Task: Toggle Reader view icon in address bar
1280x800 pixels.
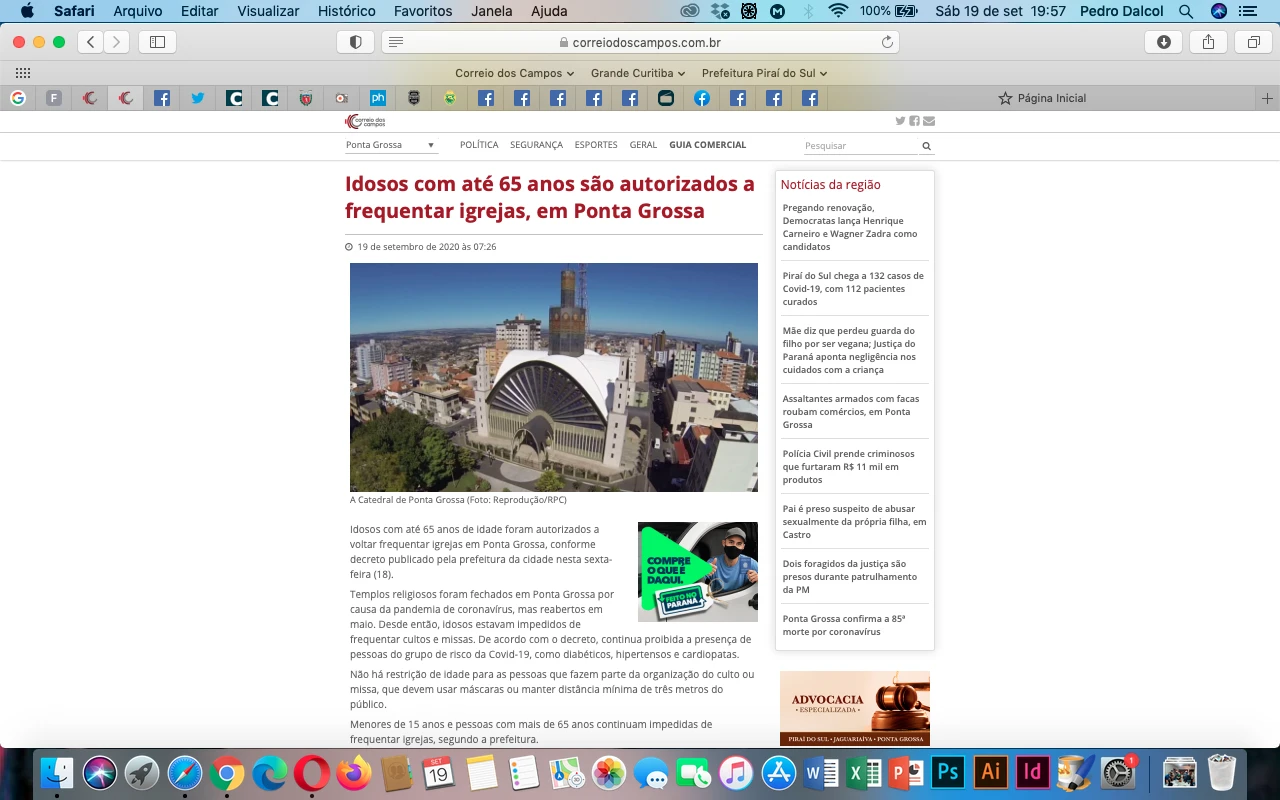Action: tap(396, 42)
